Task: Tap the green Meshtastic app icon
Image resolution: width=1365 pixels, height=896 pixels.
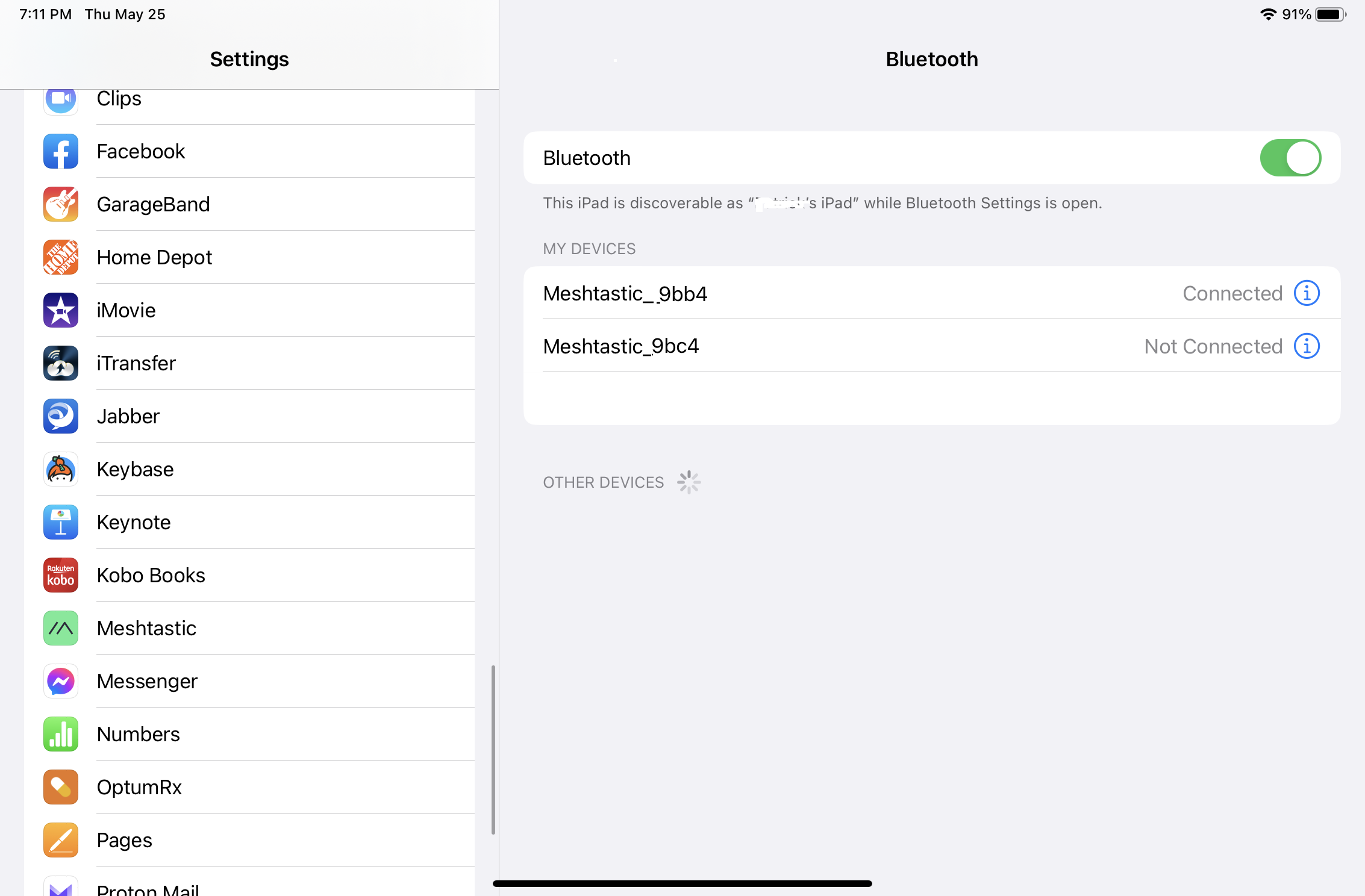Action: pyautogui.click(x=61, y=628)
